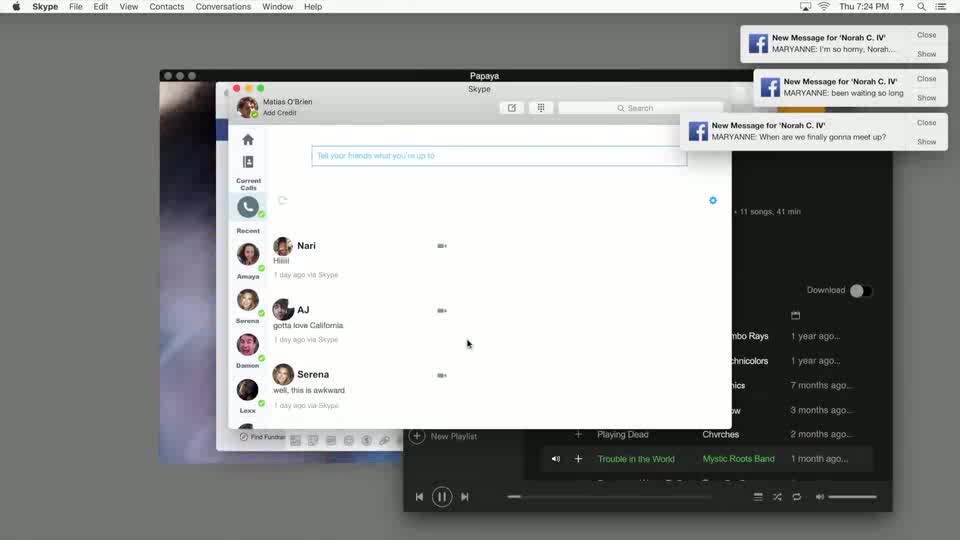Image resolution: width=960 pixels, height=540 pixels.
Task: Show the "When are we finally" notification
Action: tap(926, 142)
